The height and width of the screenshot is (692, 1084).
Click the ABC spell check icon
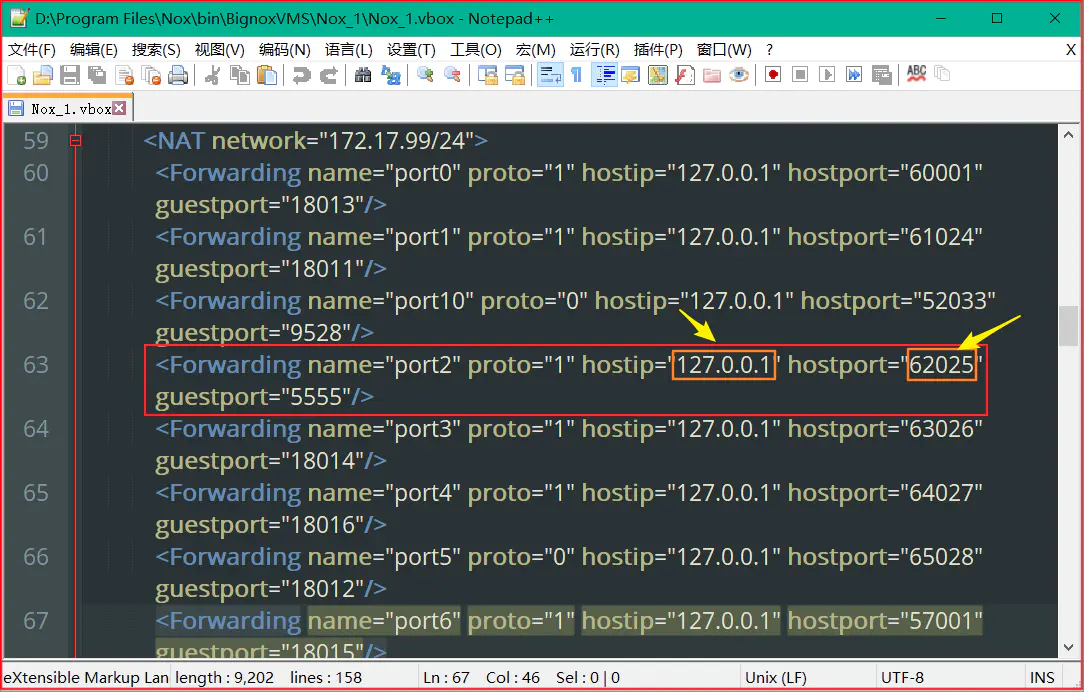[916, 74]
